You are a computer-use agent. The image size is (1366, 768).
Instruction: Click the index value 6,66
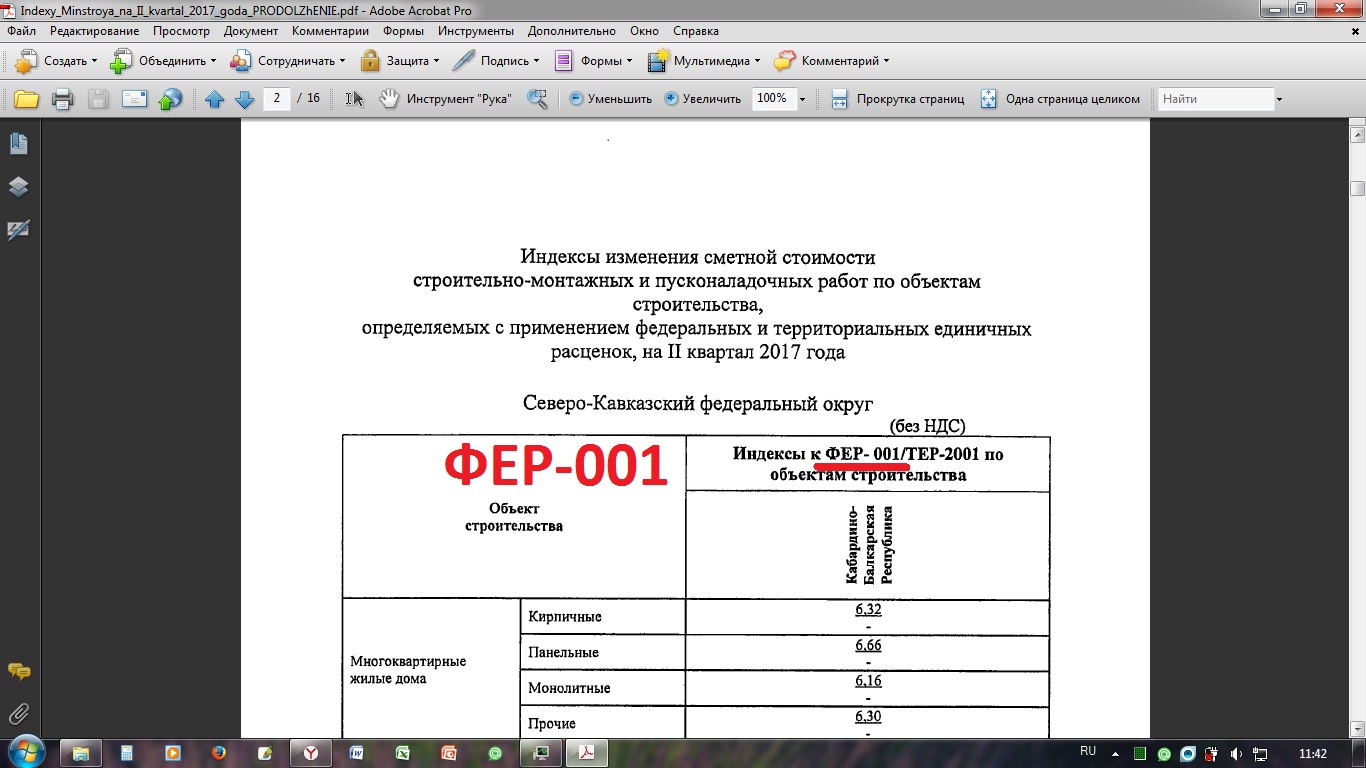868,645
